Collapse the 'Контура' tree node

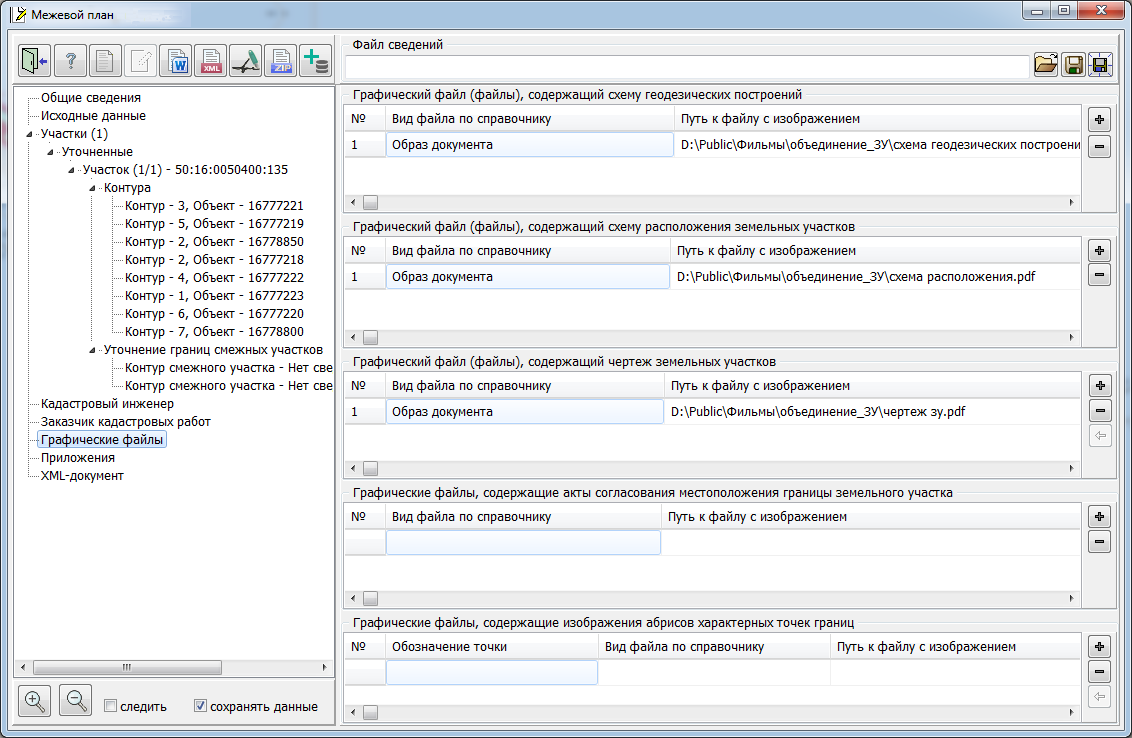point(93,188)
